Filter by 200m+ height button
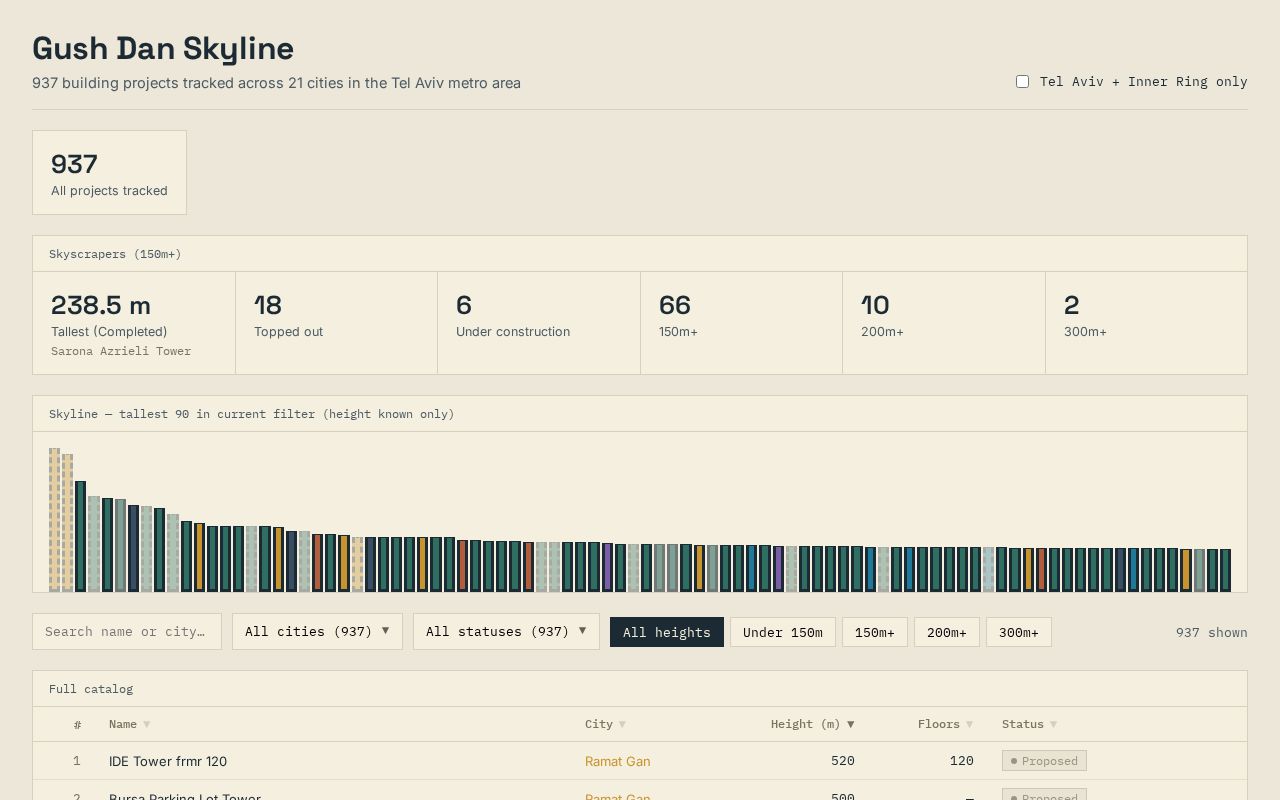 [x=947, y=632]
